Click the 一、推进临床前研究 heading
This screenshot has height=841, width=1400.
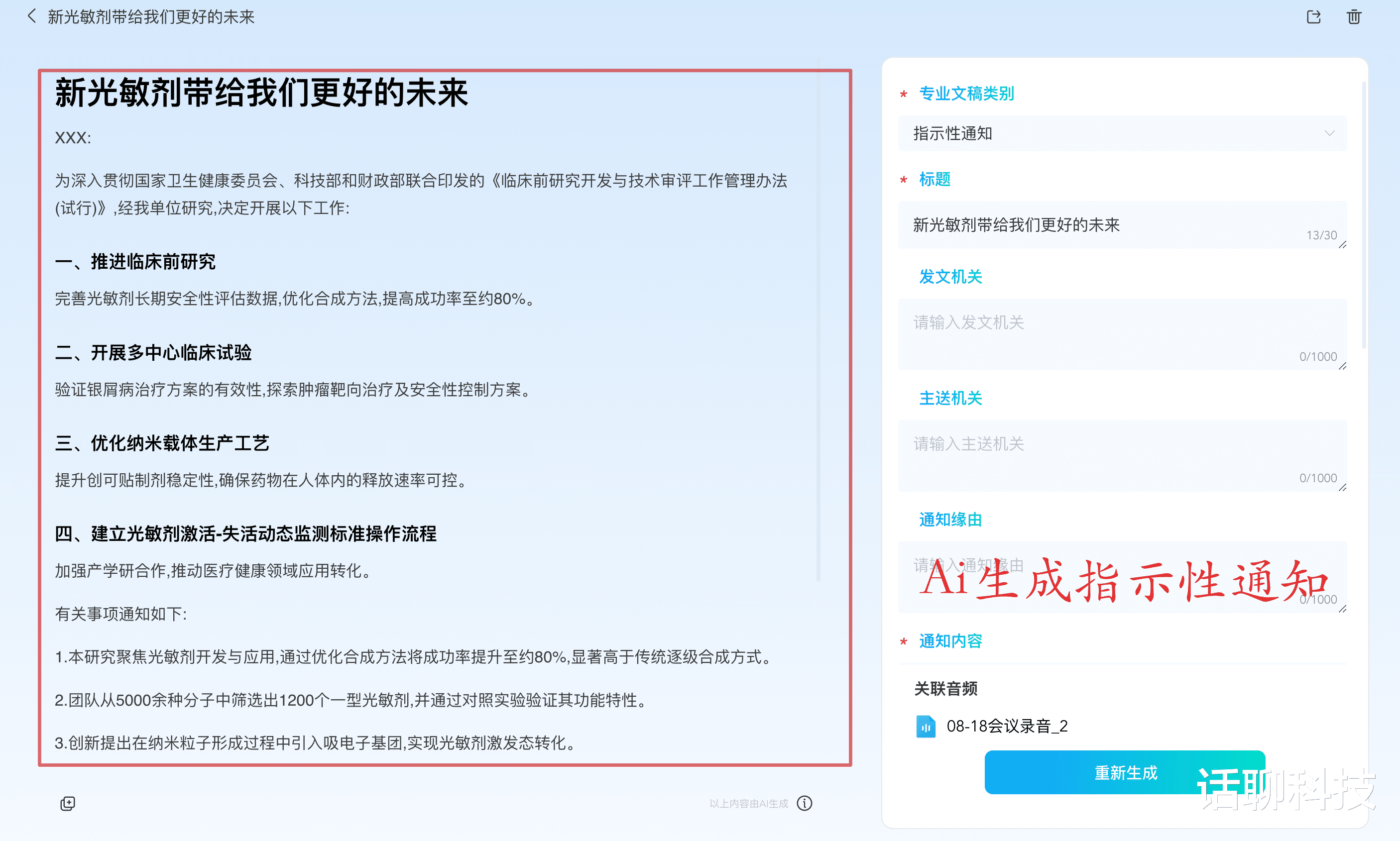pos(135,262)
